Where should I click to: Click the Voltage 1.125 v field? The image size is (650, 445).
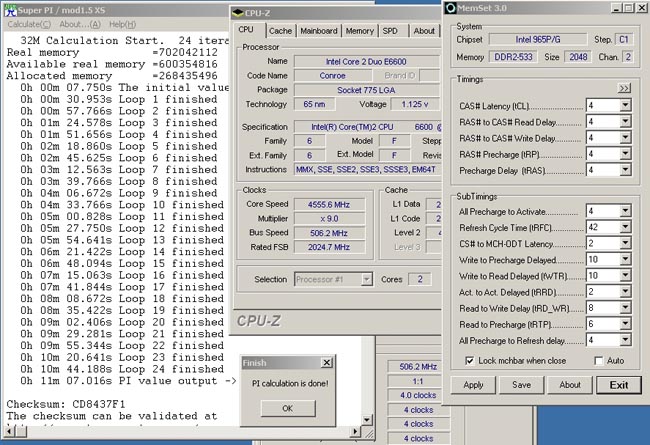click(x=415, y=104)
